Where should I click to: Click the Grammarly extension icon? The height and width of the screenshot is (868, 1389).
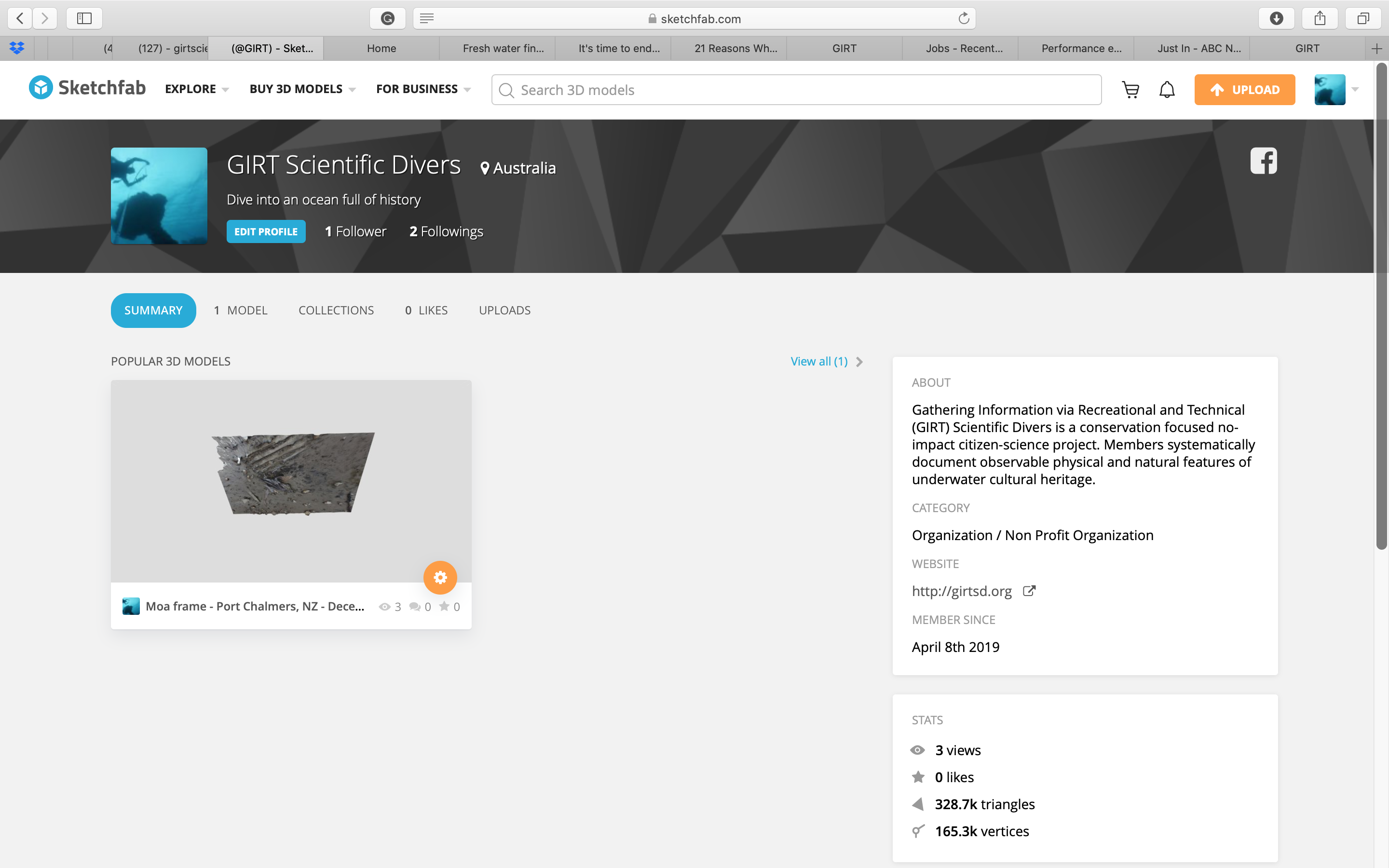[x=388, y=18]
